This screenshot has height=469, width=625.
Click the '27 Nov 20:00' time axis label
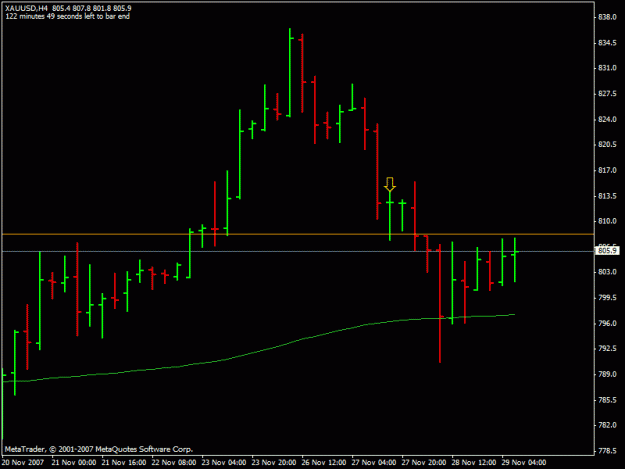(424, 462)
